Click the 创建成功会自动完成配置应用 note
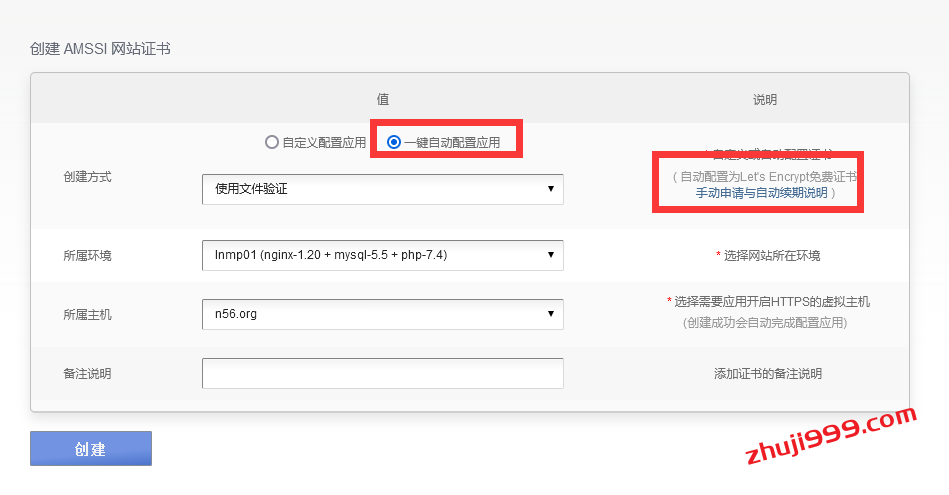Image resolution: width=949 pixels, height=495 pixels. pyautogui.click(x=765, y=323)
